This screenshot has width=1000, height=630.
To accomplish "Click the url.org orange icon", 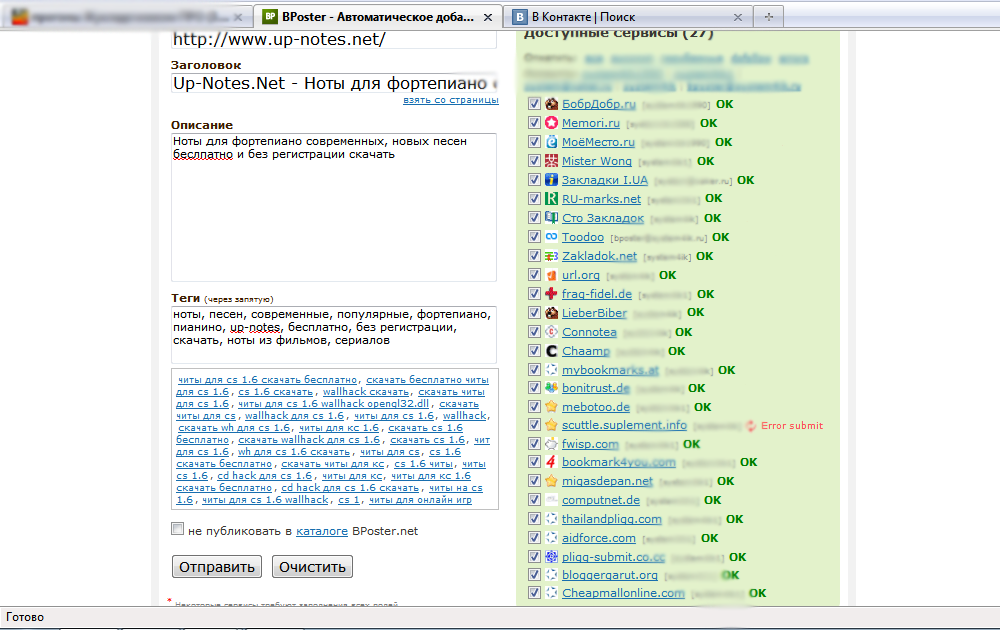I will [552, 275].
